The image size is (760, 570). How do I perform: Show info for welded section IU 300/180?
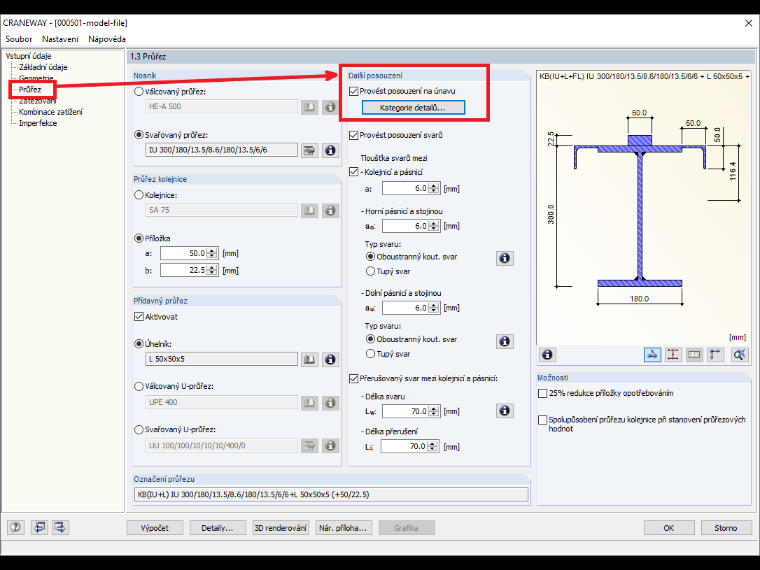pyautogui.click(x=330, y=150)
